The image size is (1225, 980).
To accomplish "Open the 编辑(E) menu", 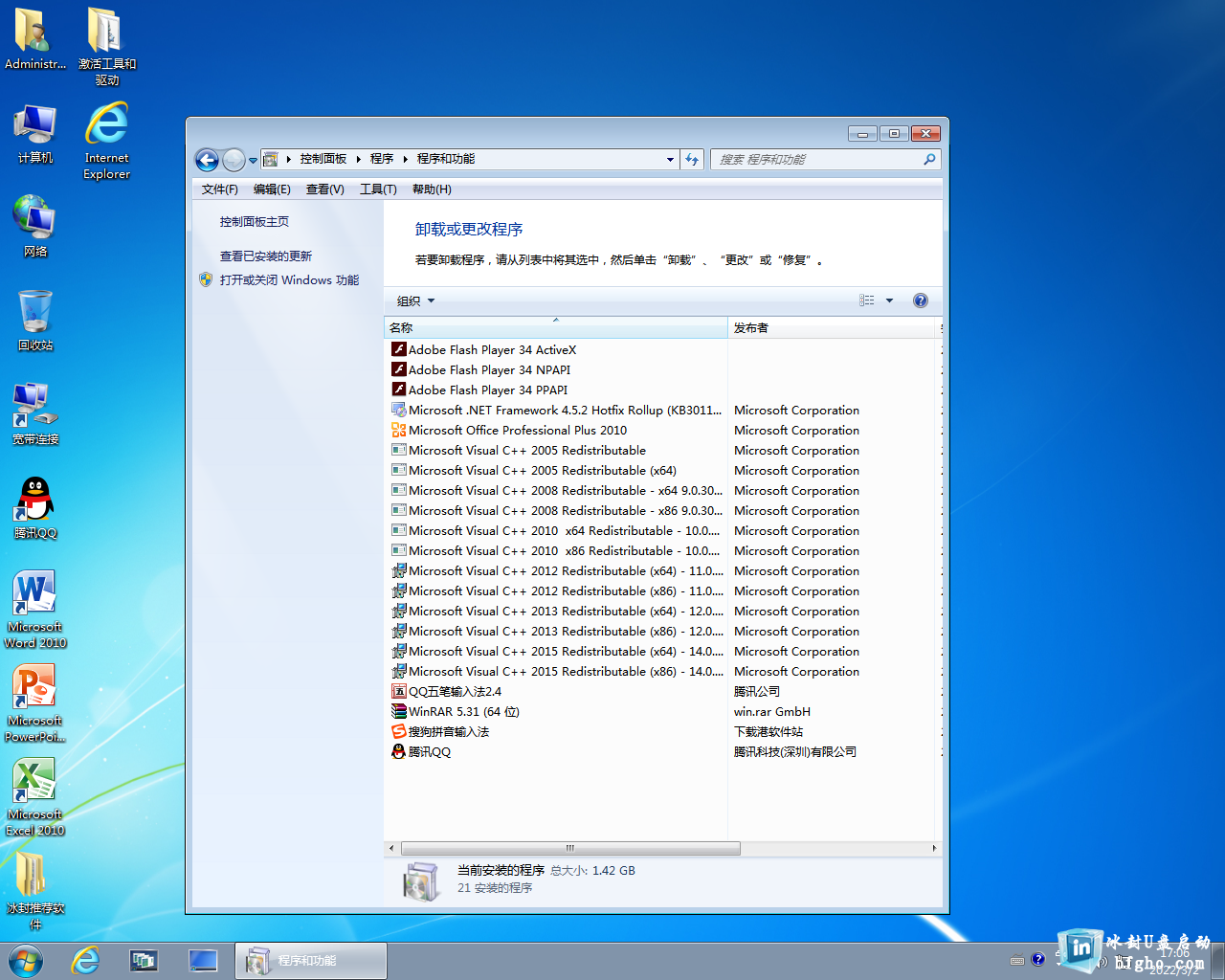I will coord(272,189).
